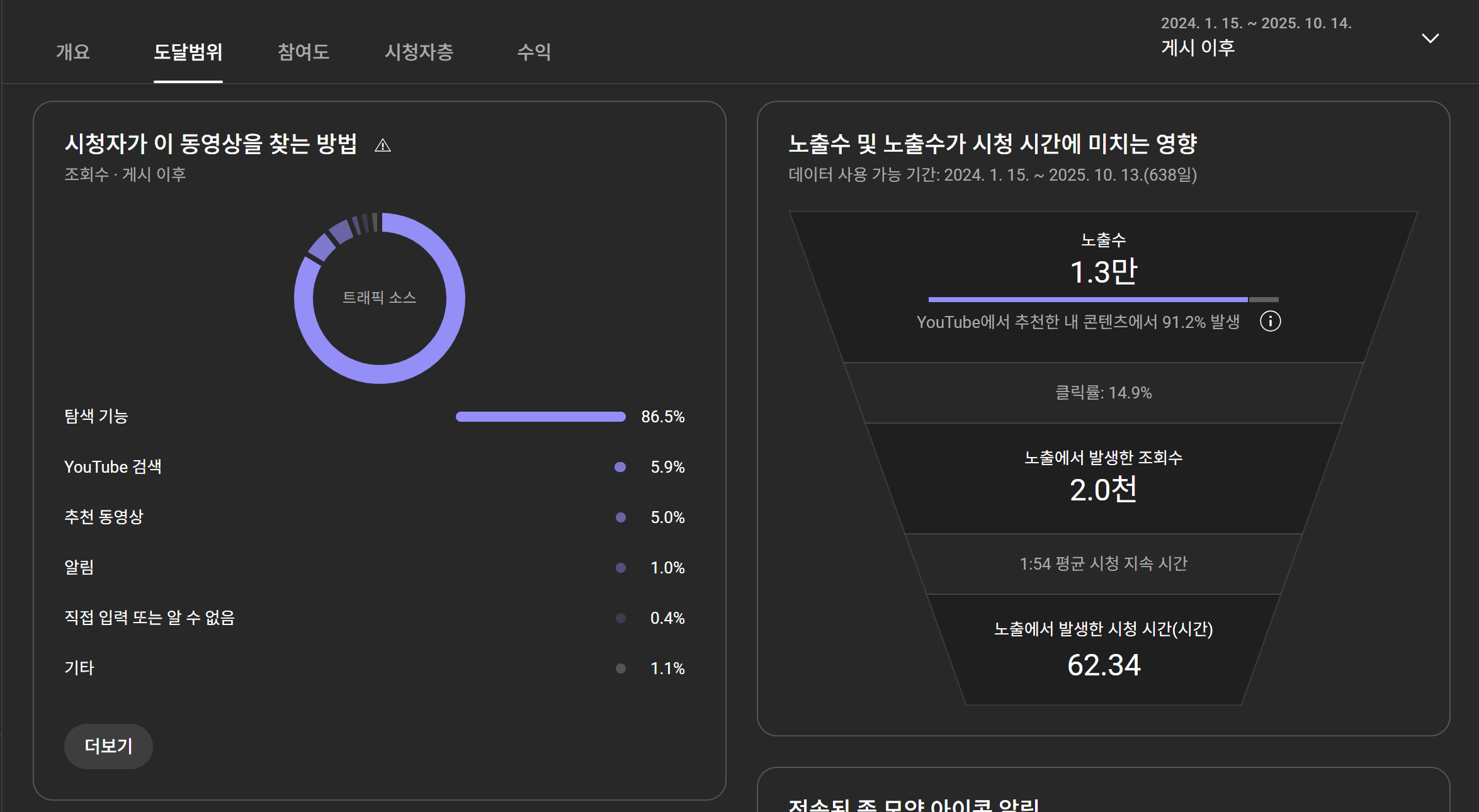Click the impressions purple bar under 1.3만
The height and width of the screenshot is (812, 1479).
pos(1087,300)
